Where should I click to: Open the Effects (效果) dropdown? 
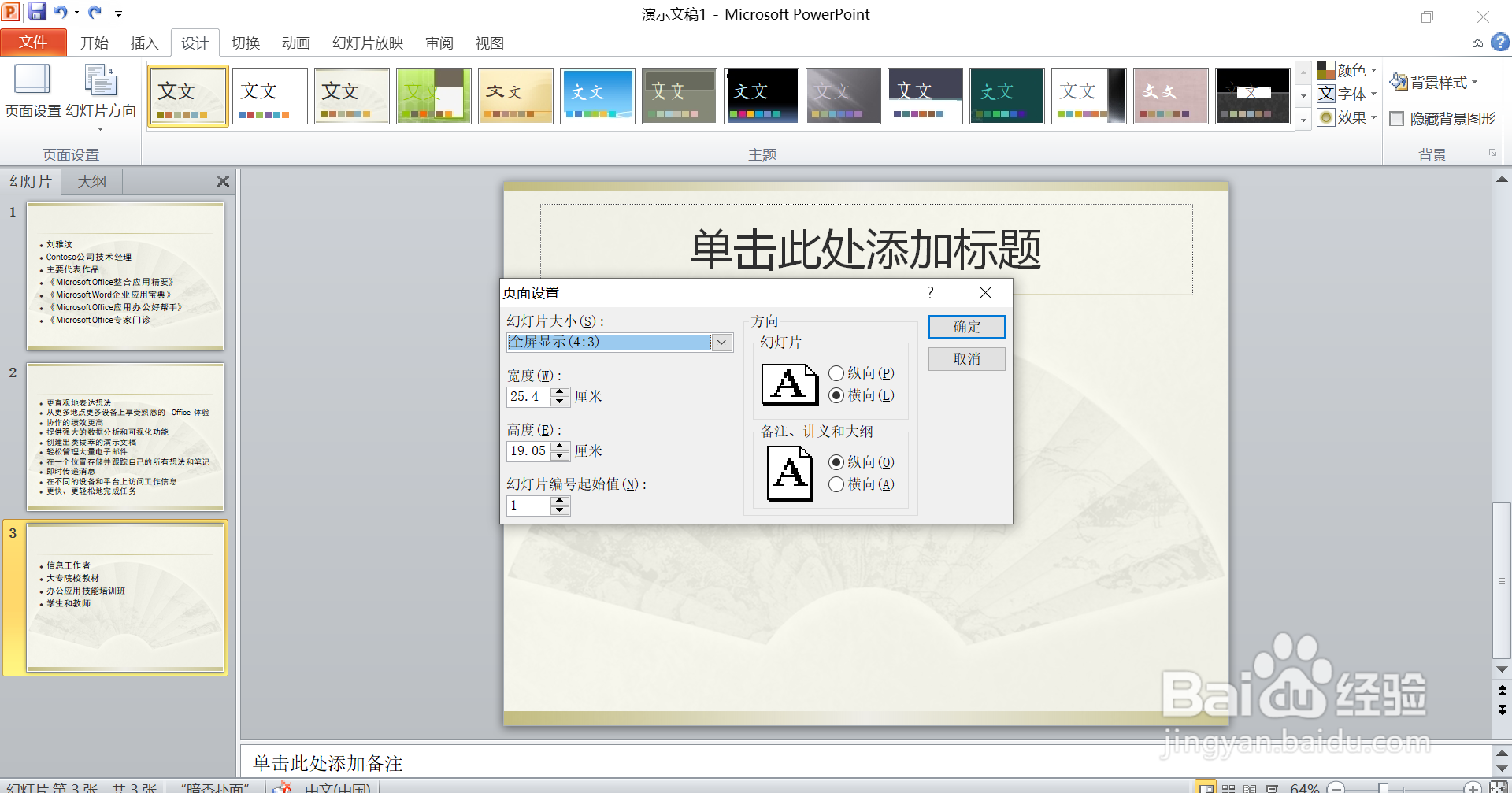(1347, 117)
